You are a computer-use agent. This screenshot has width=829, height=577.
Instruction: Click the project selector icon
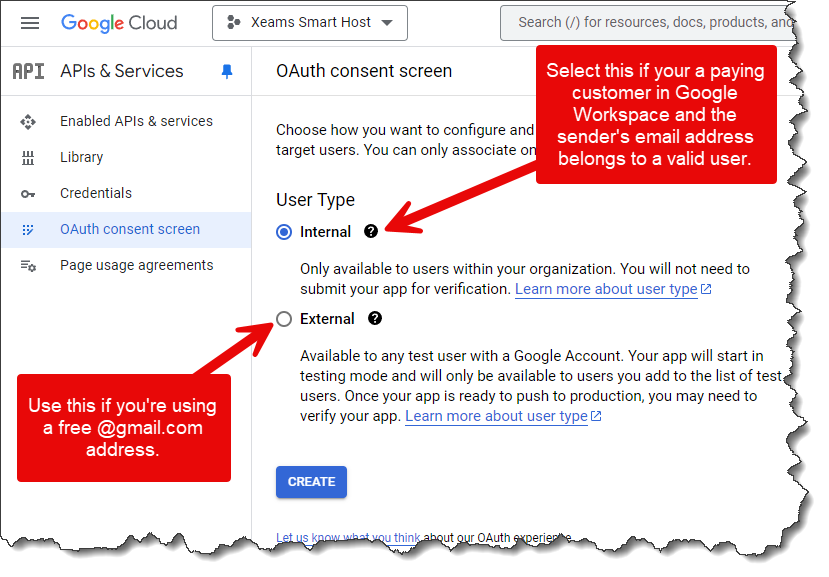point(233,23)
